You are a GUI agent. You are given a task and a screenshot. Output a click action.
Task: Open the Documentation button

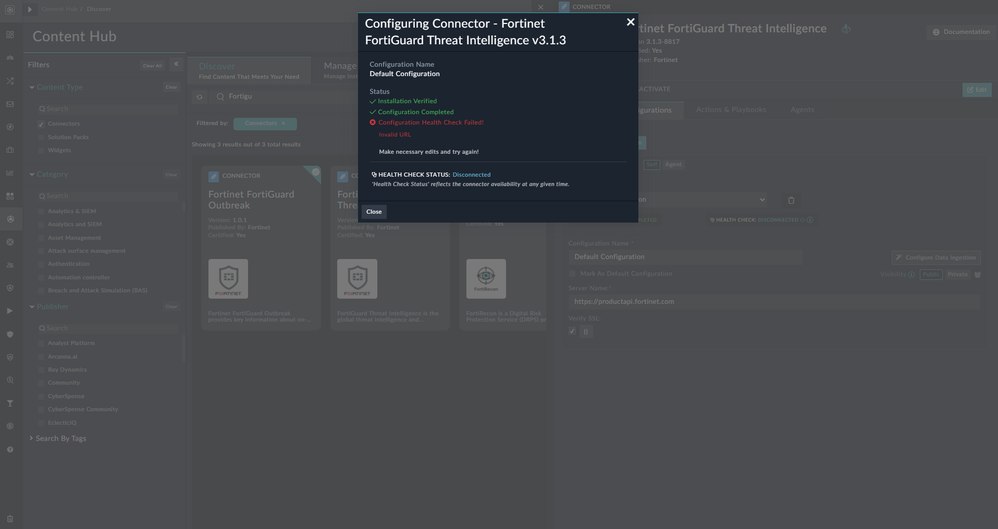[x=961, y=32]
